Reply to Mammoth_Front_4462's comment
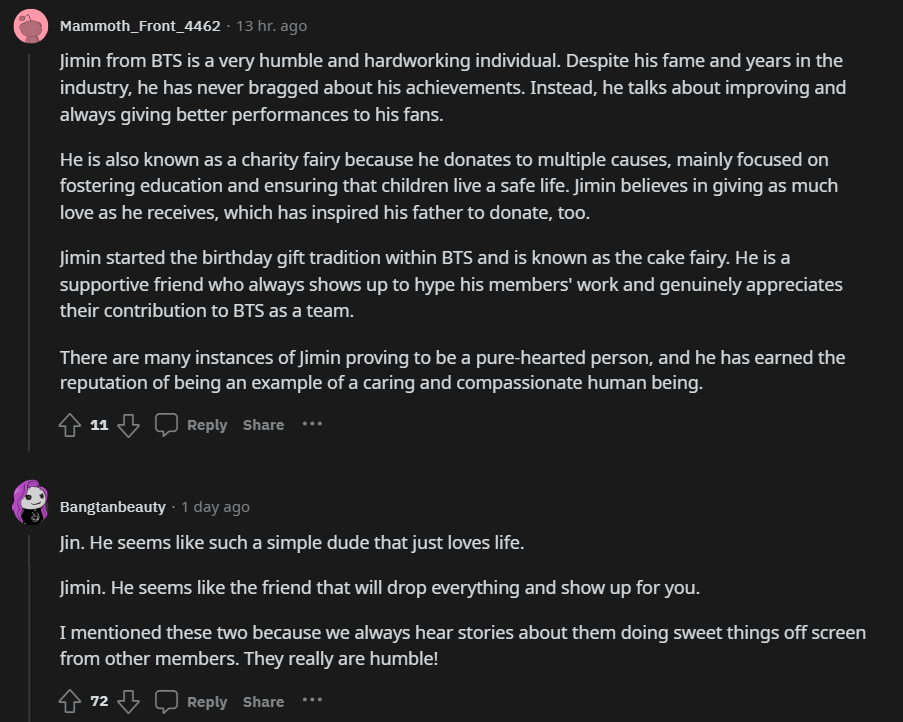The image size is (903, 722). (206, 425)
